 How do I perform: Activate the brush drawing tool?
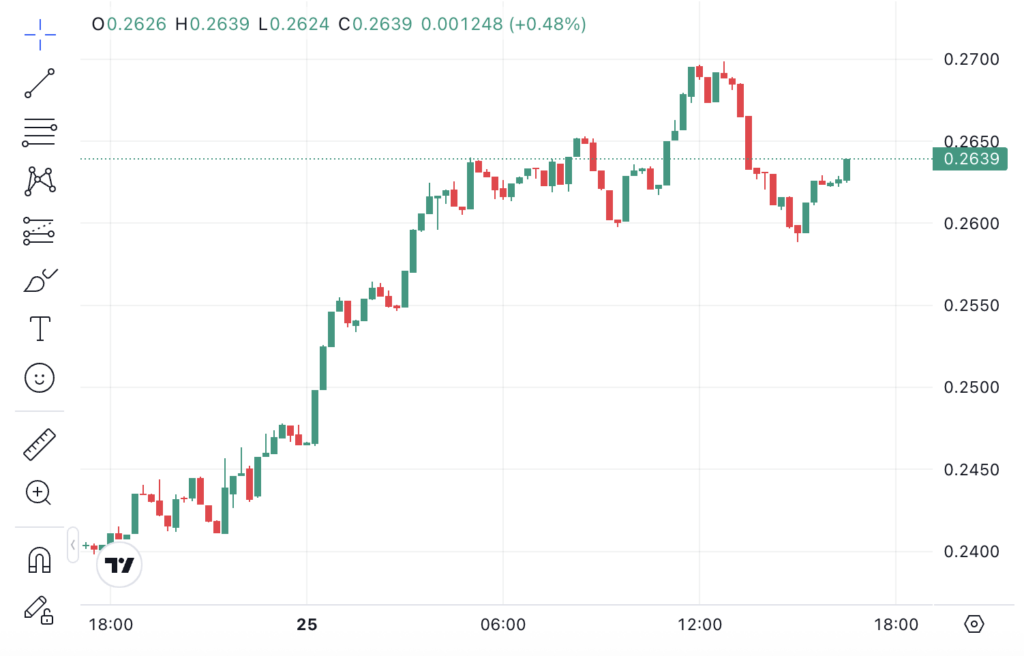point(40,280)
